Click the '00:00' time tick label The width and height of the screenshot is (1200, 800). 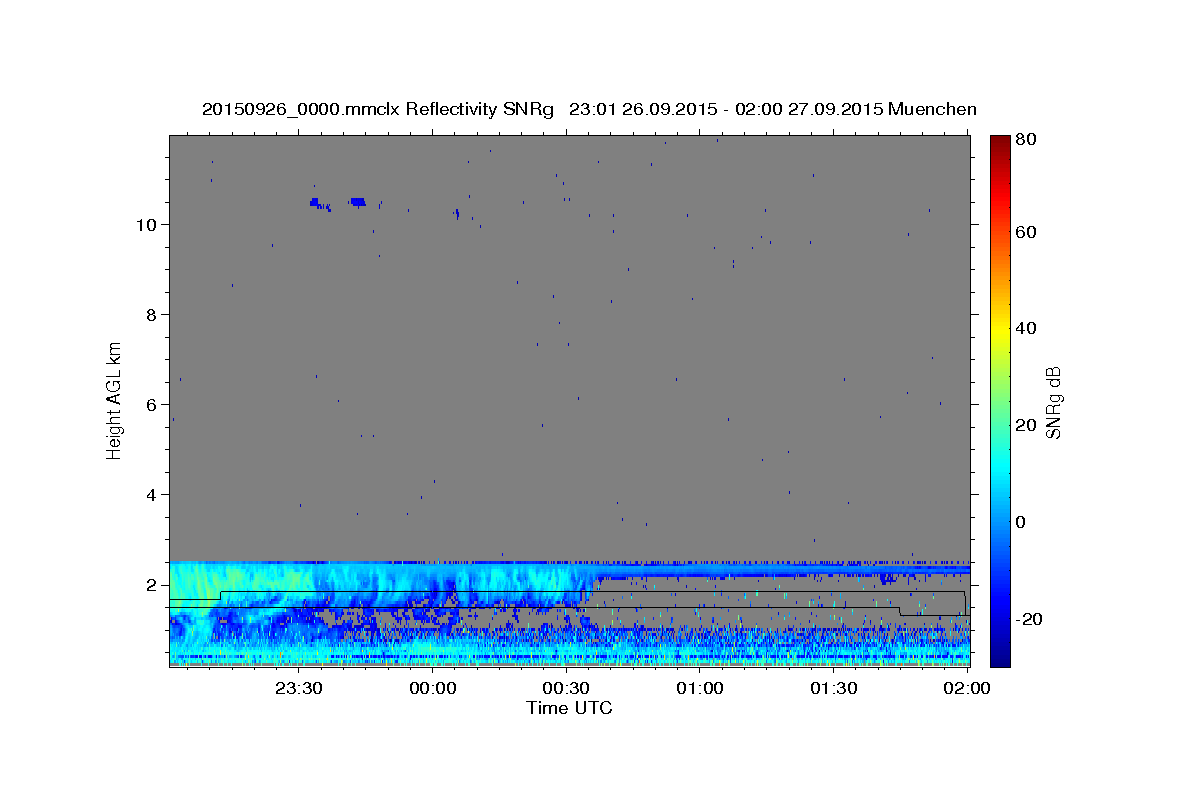coord(432,689)
